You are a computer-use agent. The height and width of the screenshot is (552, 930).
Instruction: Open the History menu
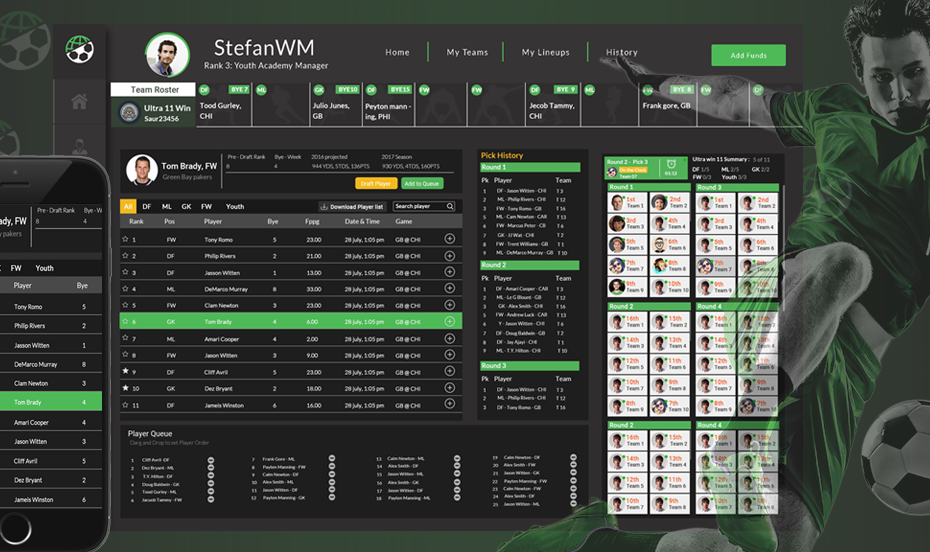(622, 52)
